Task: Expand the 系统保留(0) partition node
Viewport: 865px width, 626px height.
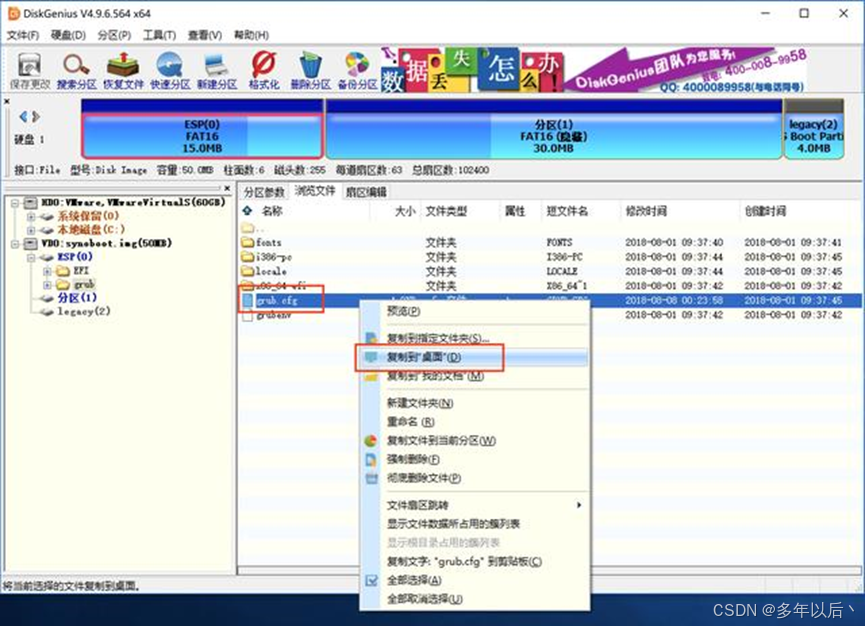Action: [31, 216]
